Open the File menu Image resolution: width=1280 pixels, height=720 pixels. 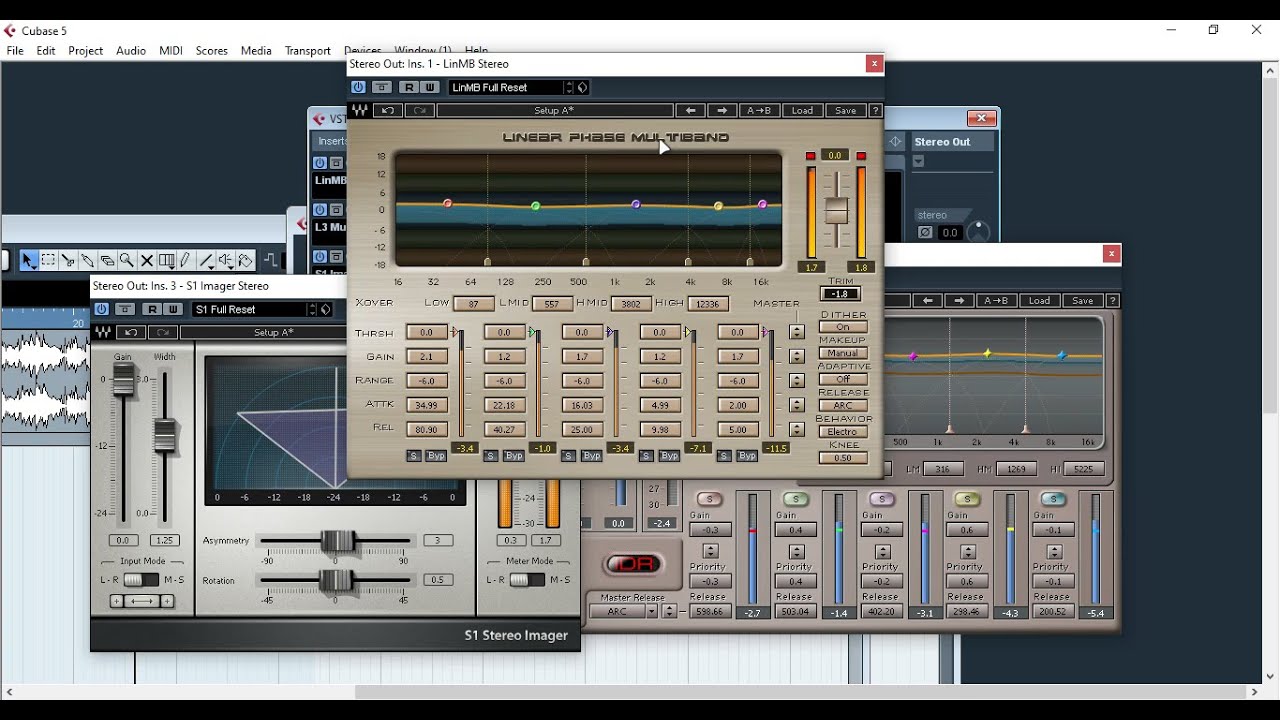[15, 50]
